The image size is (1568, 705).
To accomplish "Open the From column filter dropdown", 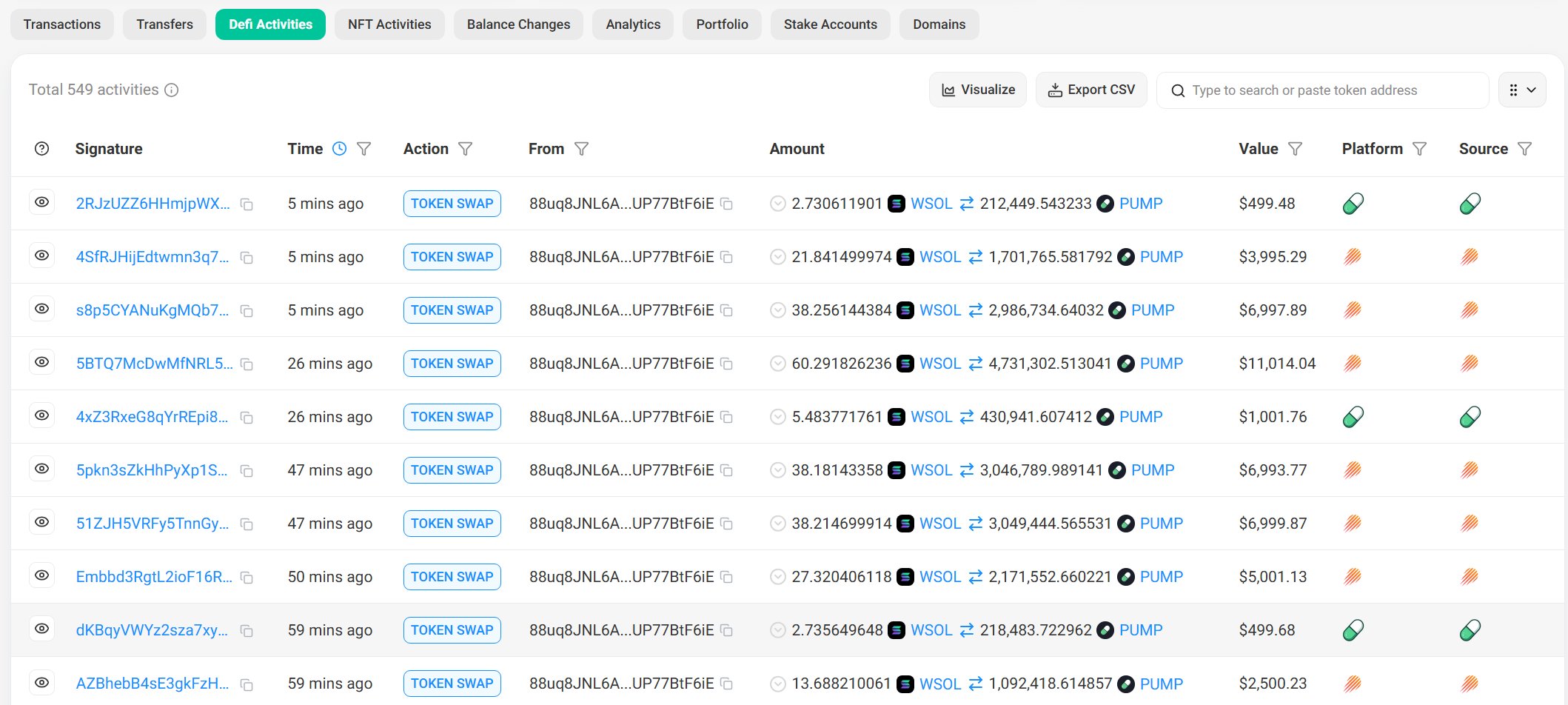I will tap(583, 148).
